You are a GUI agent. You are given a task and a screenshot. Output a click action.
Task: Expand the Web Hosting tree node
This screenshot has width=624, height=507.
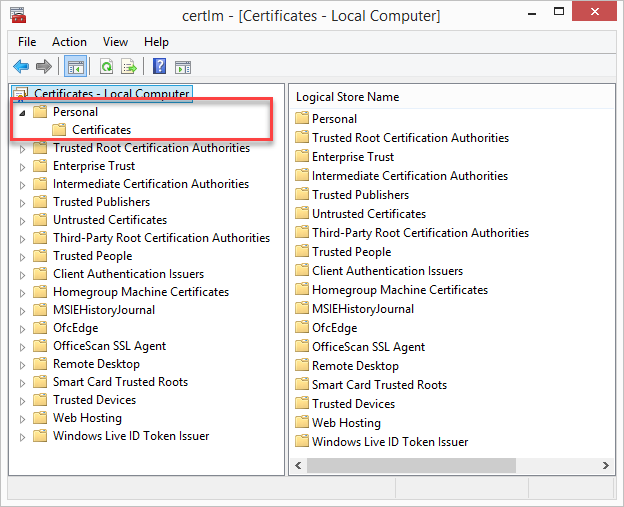(23, 418)
